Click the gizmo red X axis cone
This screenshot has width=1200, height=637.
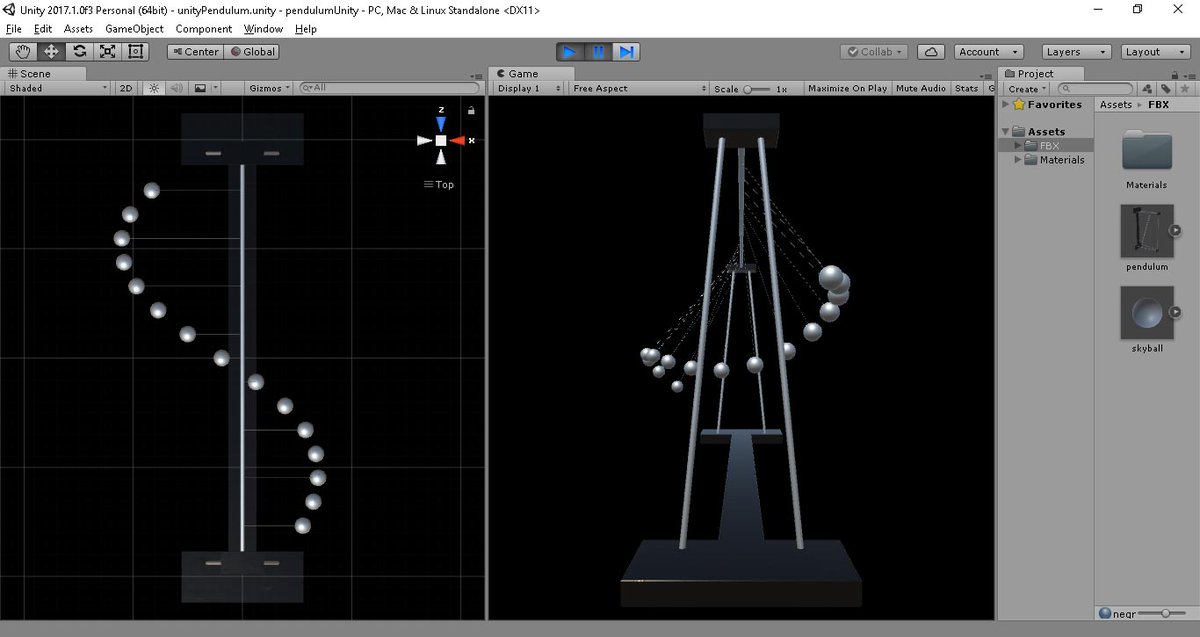(457, 140)
